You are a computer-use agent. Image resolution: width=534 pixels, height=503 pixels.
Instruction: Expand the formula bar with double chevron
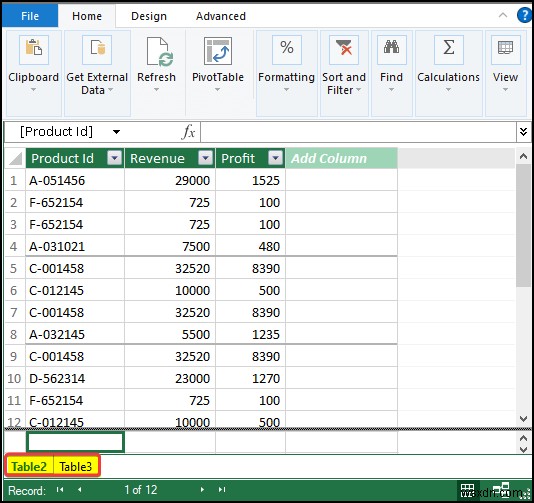523,131
